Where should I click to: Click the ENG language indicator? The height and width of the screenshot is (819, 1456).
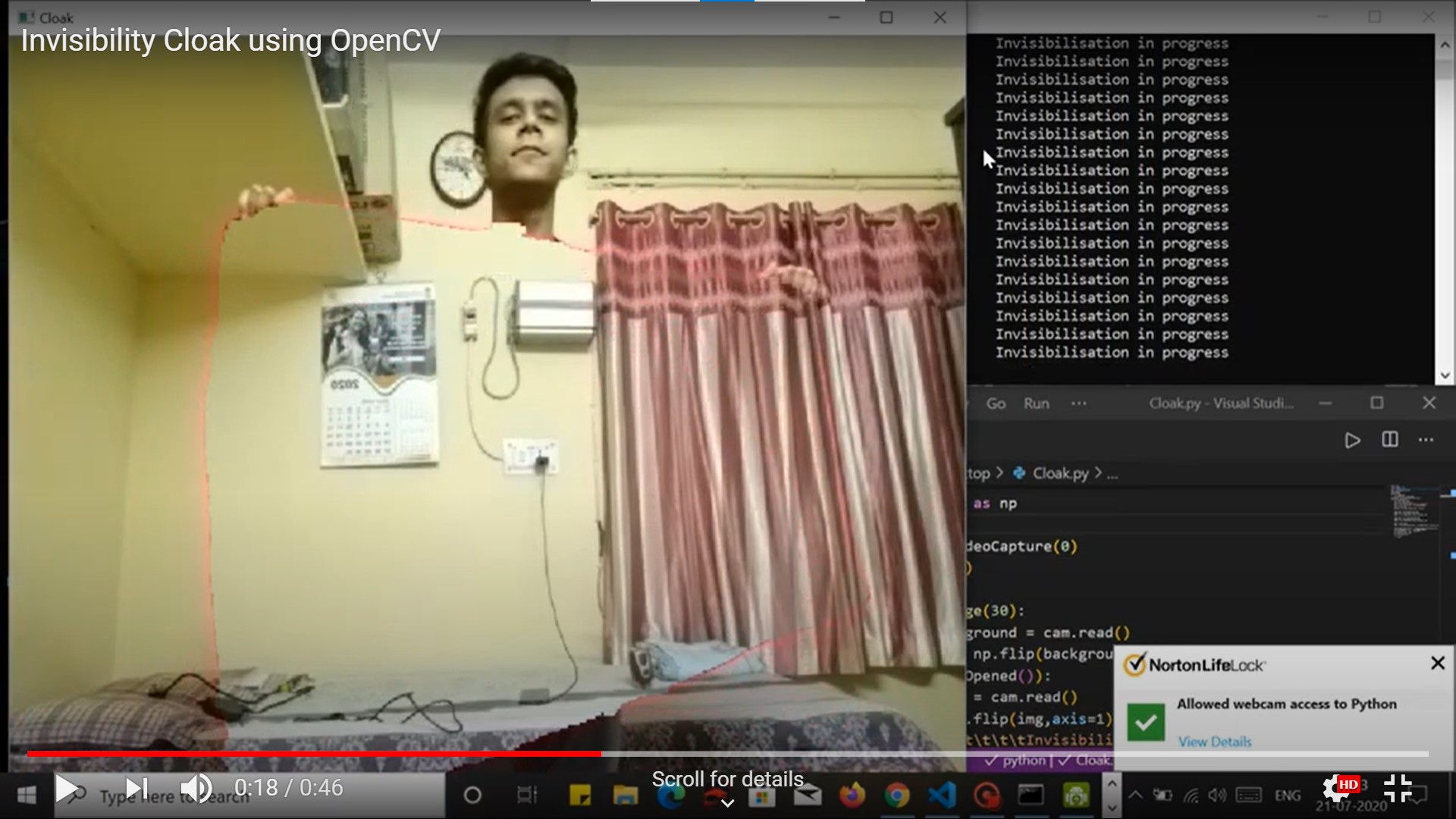1288,795
